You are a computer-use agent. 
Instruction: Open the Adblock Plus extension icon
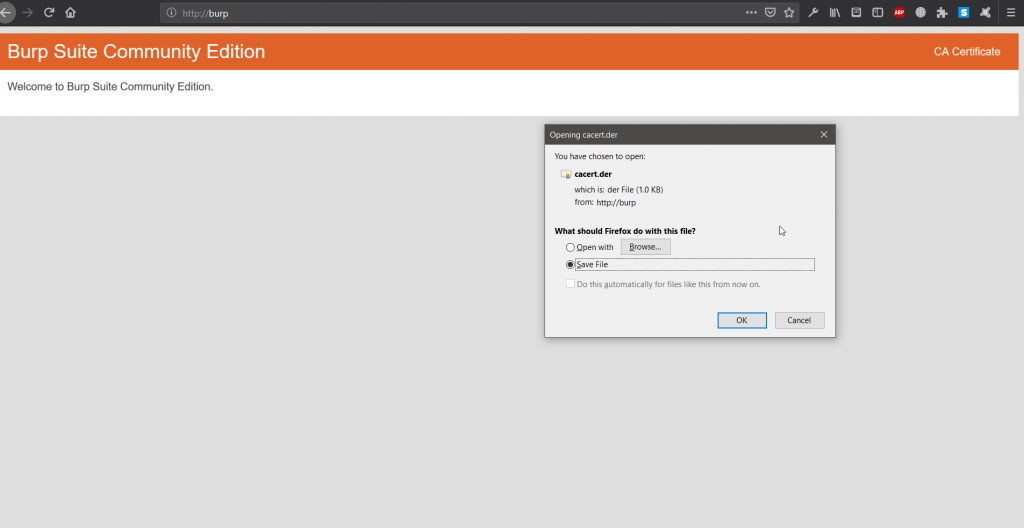[899, 13]
